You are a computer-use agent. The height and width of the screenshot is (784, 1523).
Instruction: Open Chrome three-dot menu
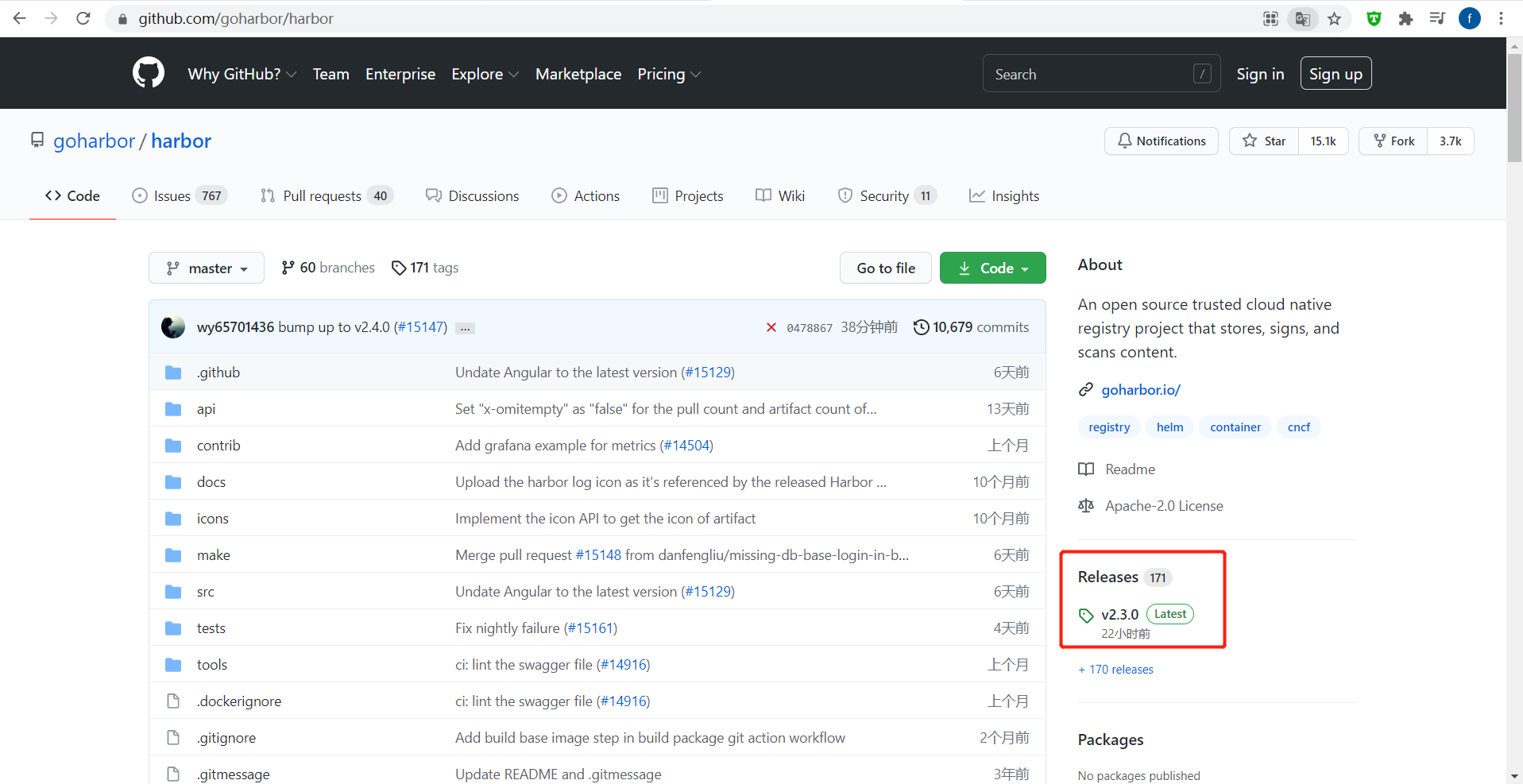(1501, 18)
